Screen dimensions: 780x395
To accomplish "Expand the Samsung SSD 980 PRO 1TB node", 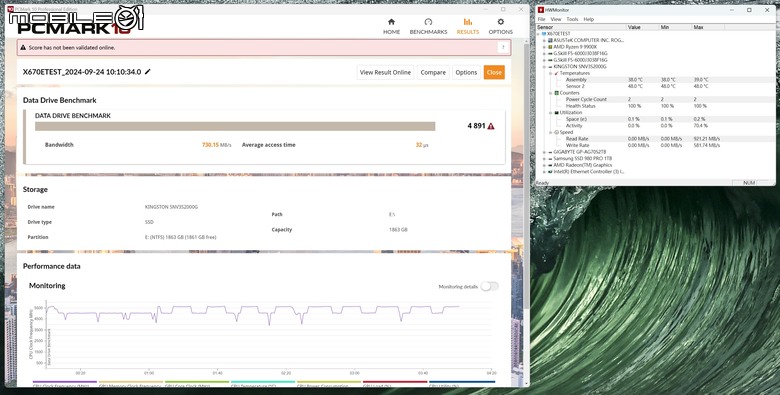I will click(x=544, y=158).
